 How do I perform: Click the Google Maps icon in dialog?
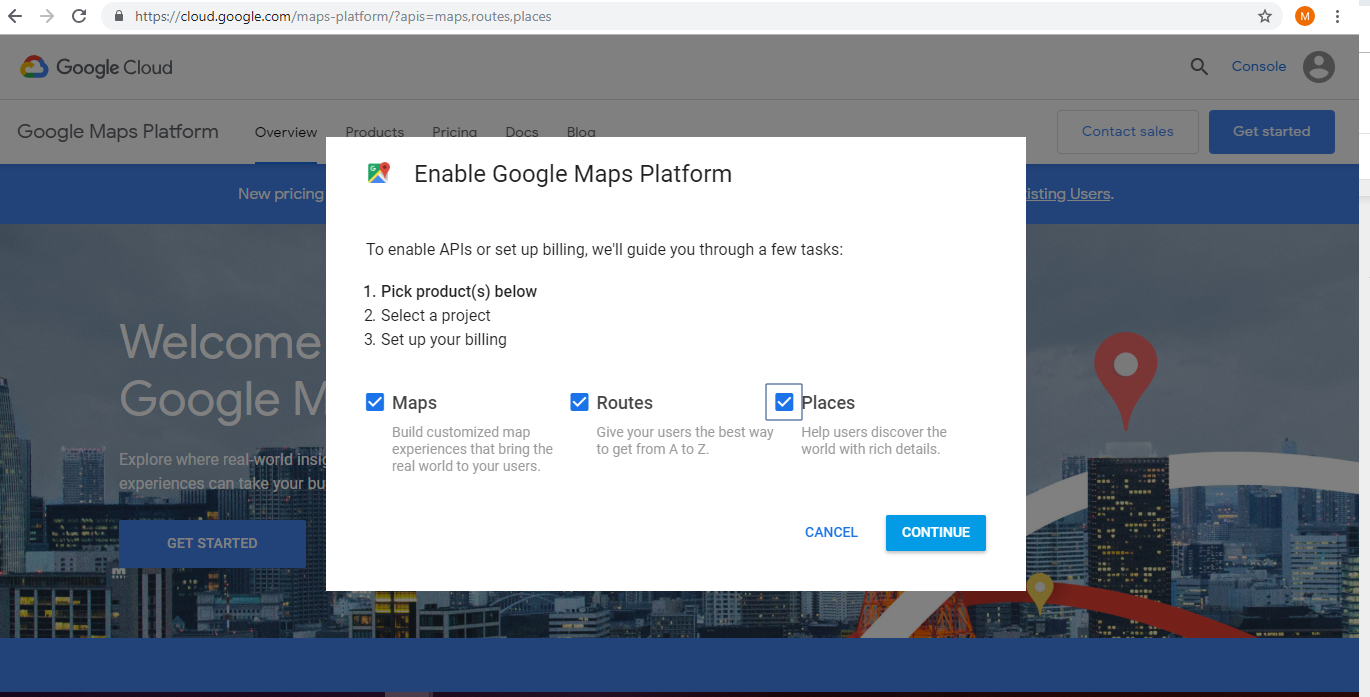coord(378,173)
